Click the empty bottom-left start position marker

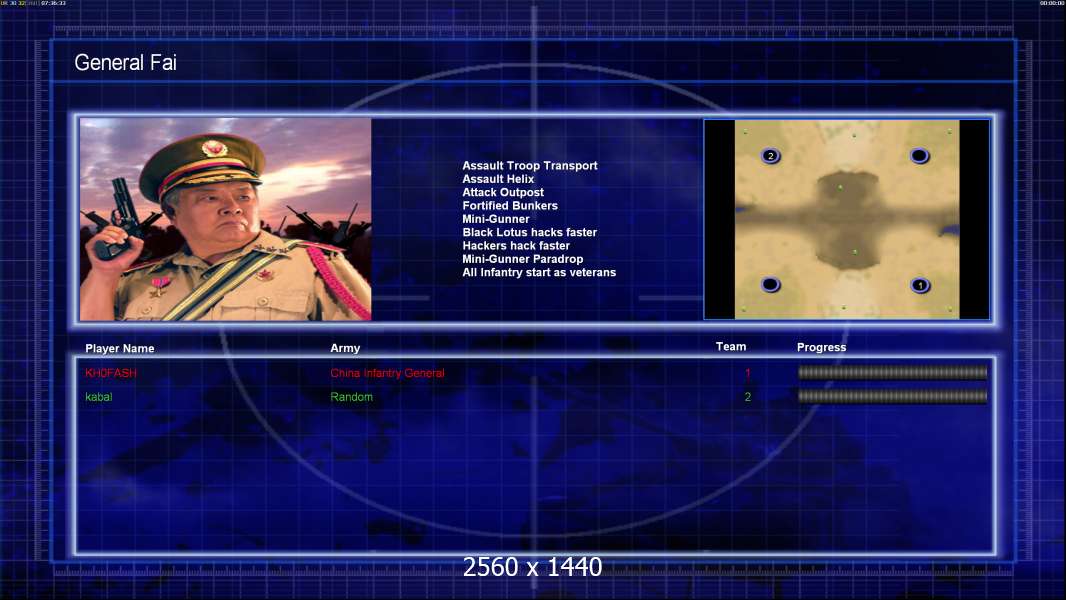click(770, 284)
